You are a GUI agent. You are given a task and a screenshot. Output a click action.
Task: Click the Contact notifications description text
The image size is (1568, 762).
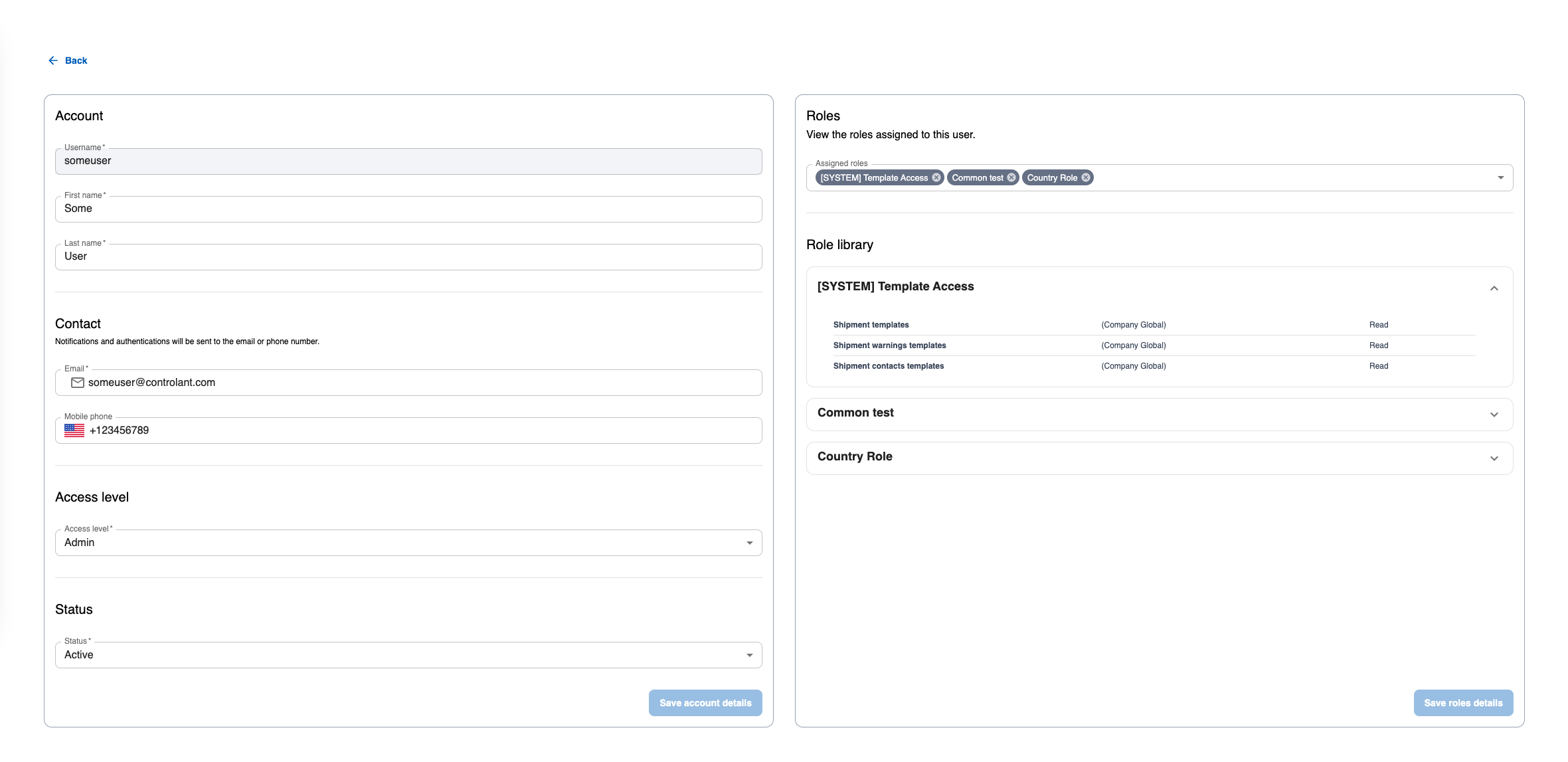tap(187, 341)
